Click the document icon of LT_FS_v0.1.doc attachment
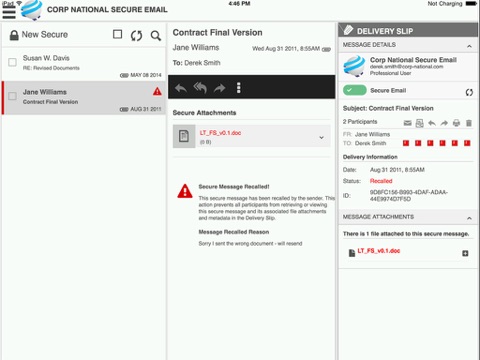Viewport: 480px width, 360px height. [184, 136]
